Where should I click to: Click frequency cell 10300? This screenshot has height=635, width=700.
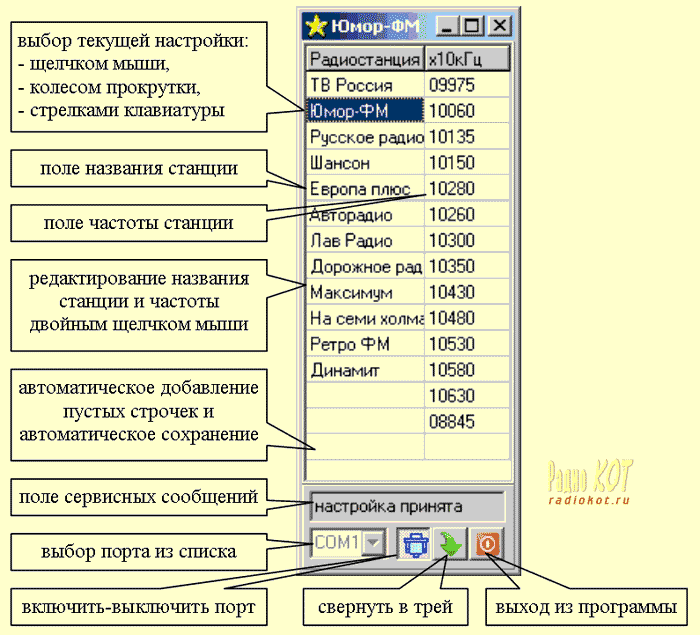(467, 240)
